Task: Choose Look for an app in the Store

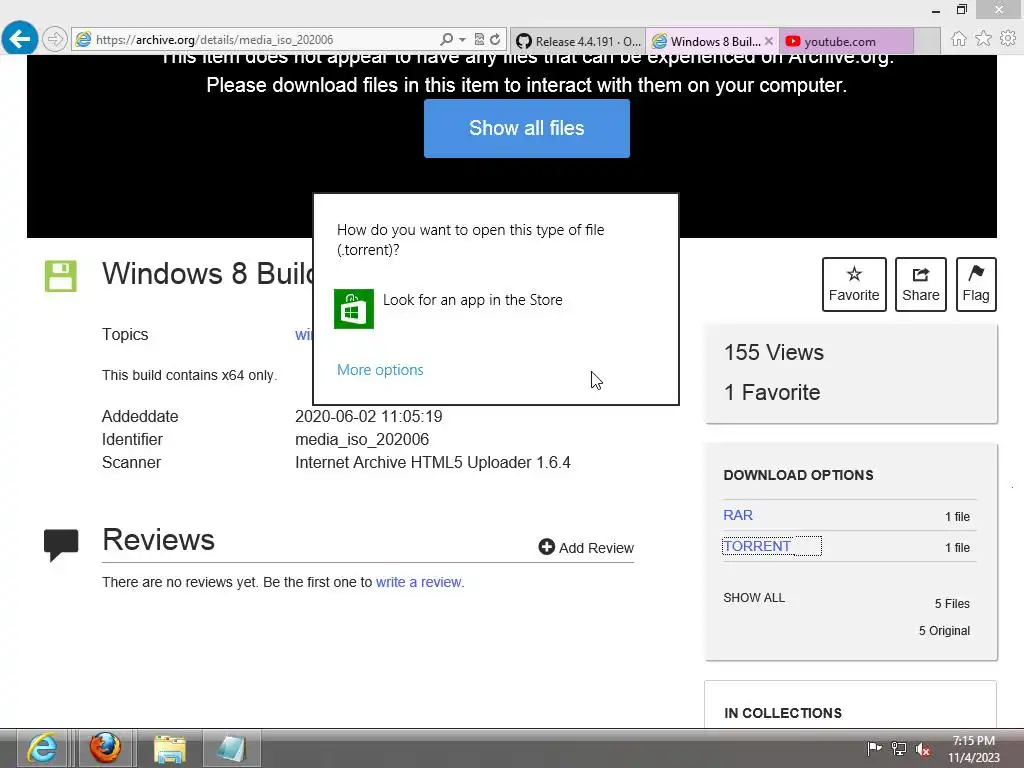Action: [472, 300]
